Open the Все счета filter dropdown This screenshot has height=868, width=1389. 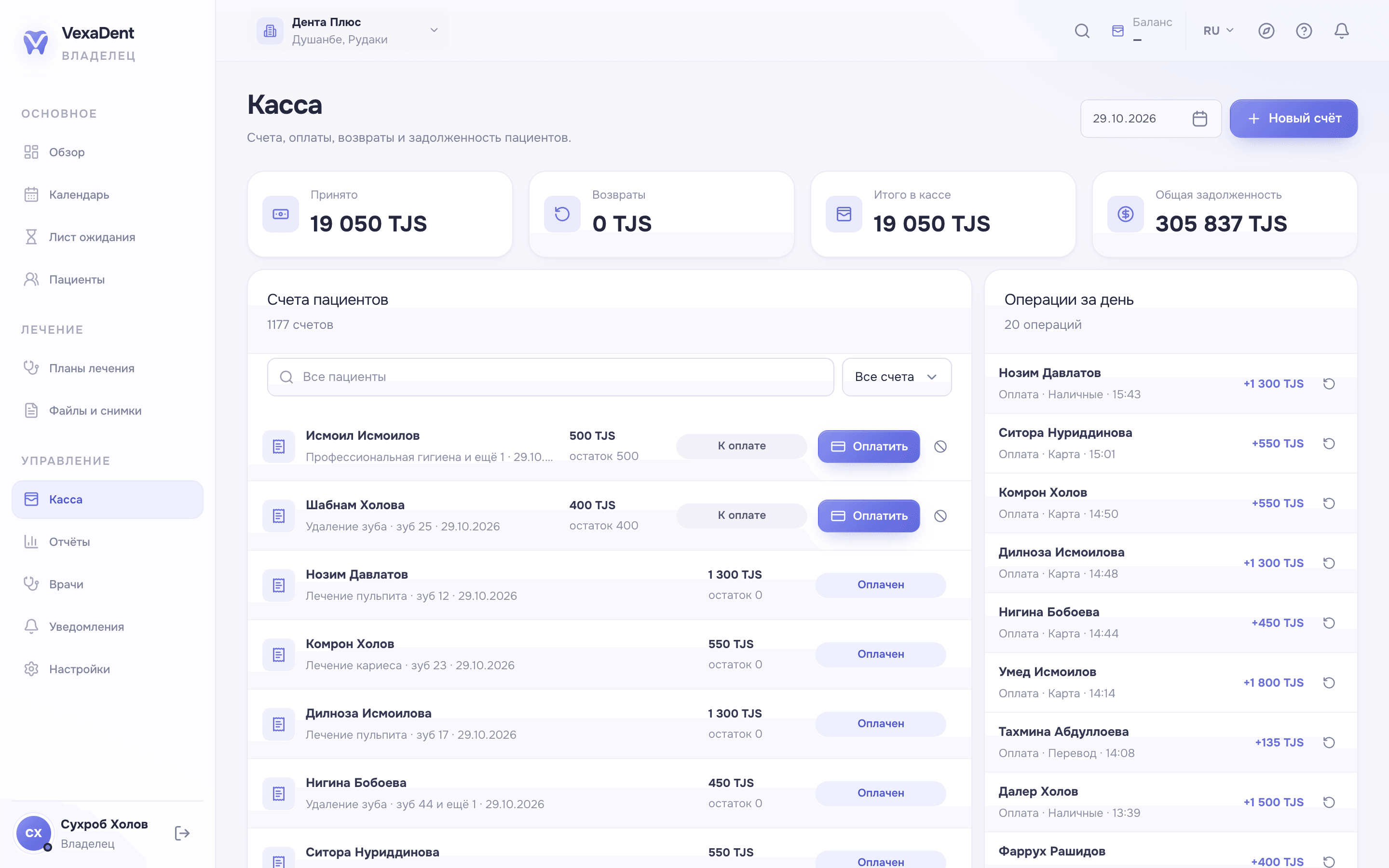pos(897,377)
